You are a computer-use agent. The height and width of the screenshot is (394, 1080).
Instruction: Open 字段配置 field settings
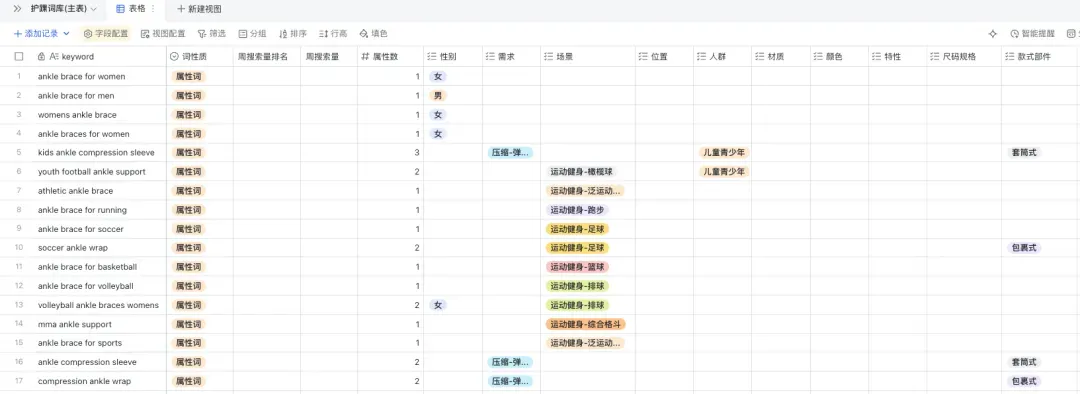[x=106, y=33]
